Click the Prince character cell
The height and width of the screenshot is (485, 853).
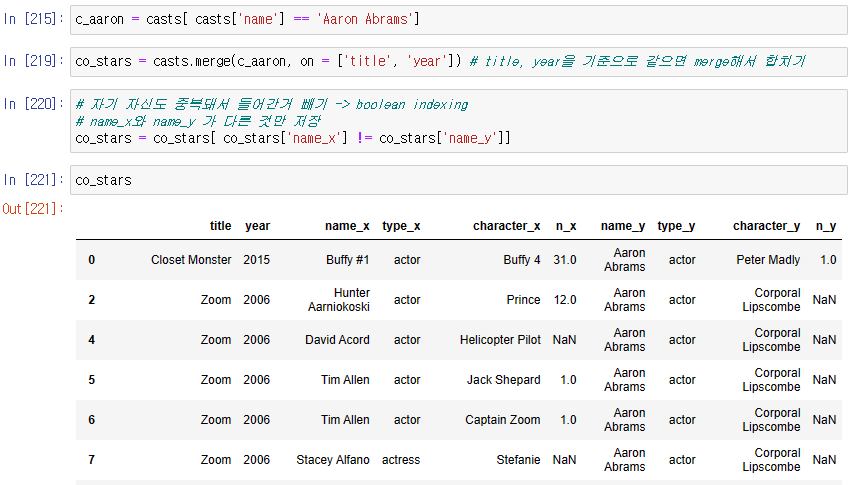[x=523, y=300]
